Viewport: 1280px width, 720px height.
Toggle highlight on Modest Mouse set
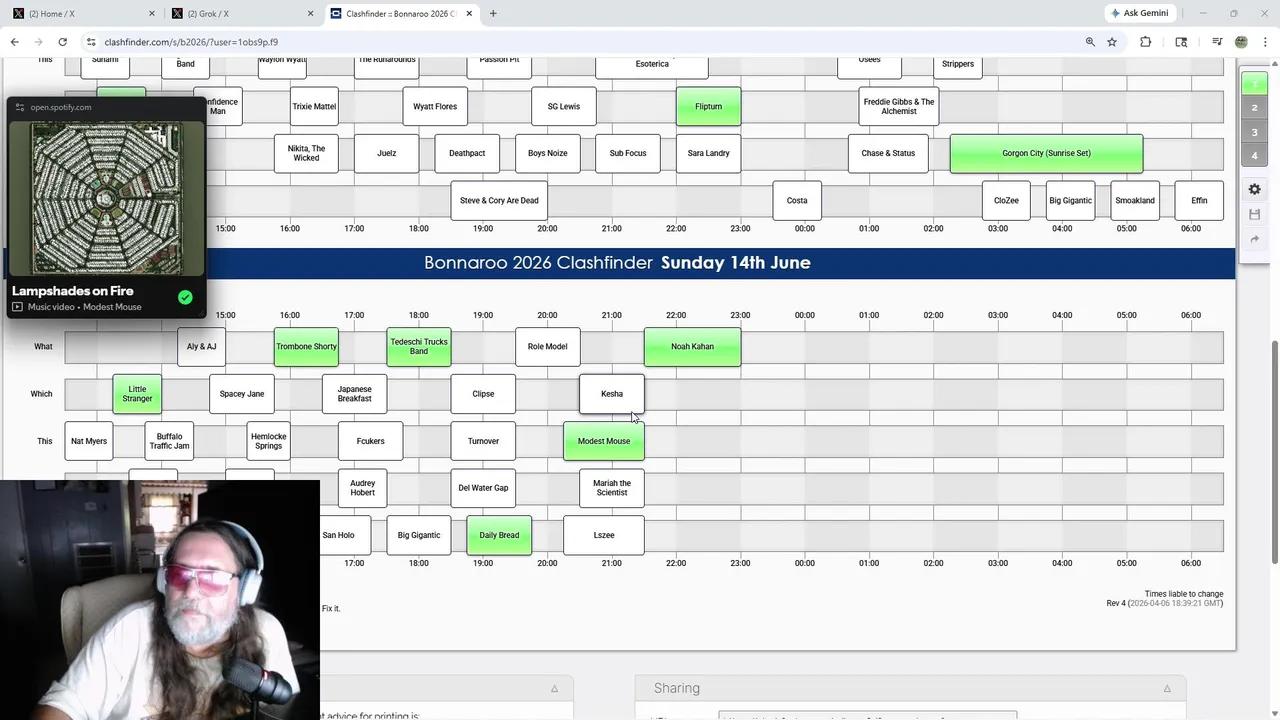pos(604,441)
